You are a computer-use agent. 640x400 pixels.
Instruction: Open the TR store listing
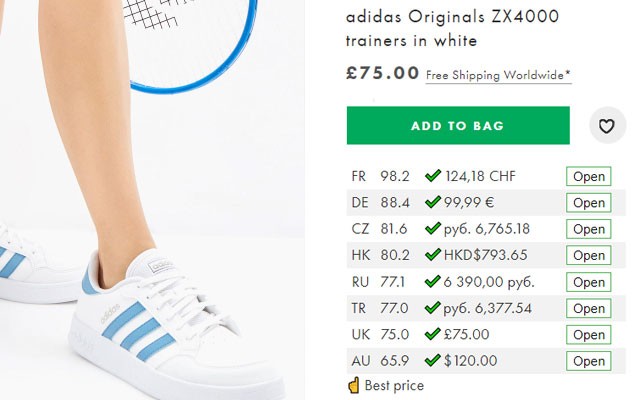tap(589, 308)
